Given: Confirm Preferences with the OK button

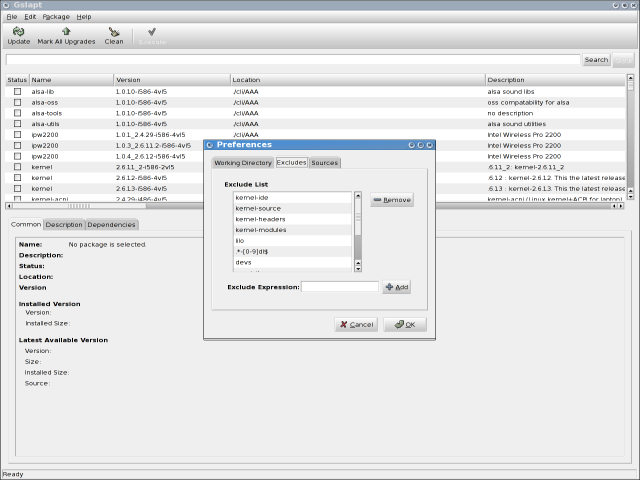Looking at the screenshot, I should [405, 324].
